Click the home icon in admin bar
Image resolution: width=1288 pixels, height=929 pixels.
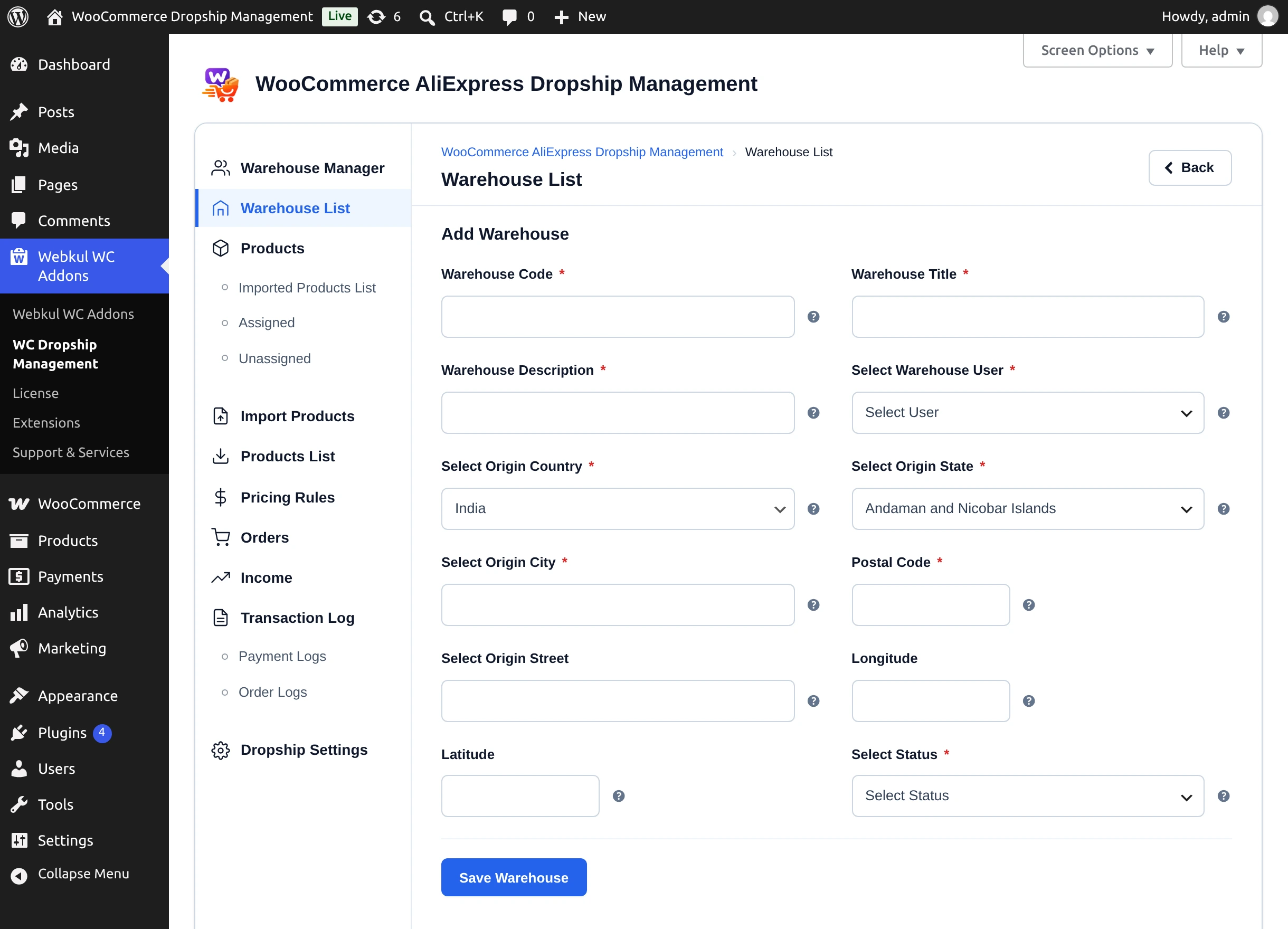coord(54,17)
